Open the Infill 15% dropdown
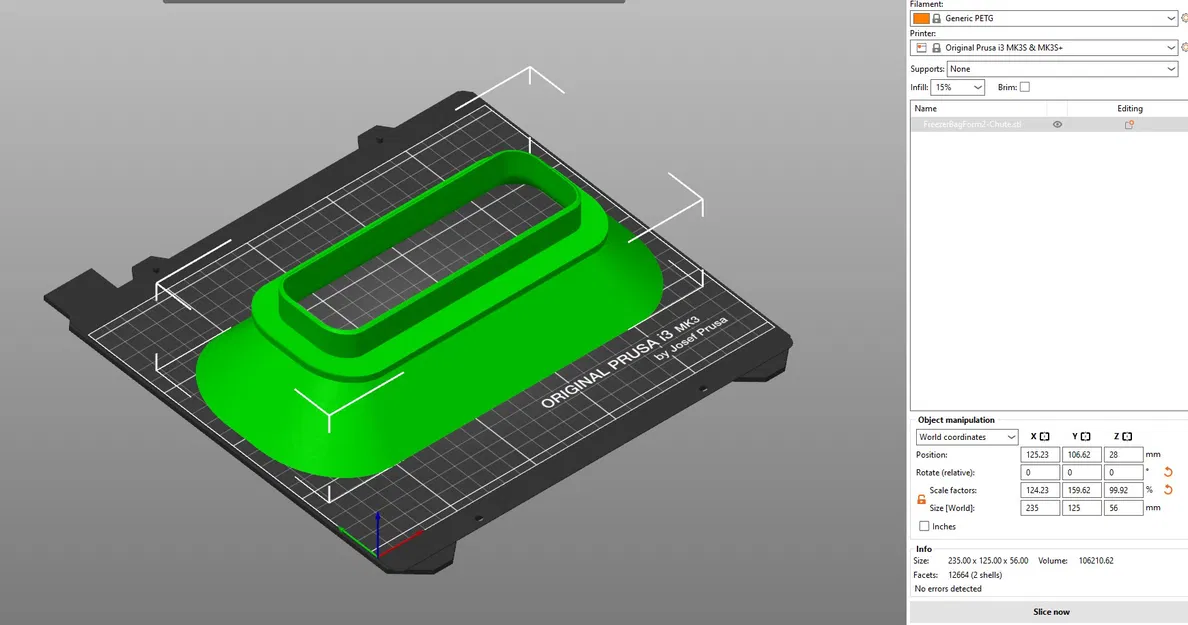 [957, 87]
